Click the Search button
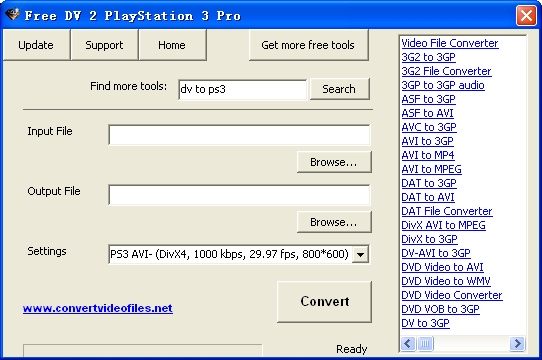The image size is (542, 360). (339, 89)
